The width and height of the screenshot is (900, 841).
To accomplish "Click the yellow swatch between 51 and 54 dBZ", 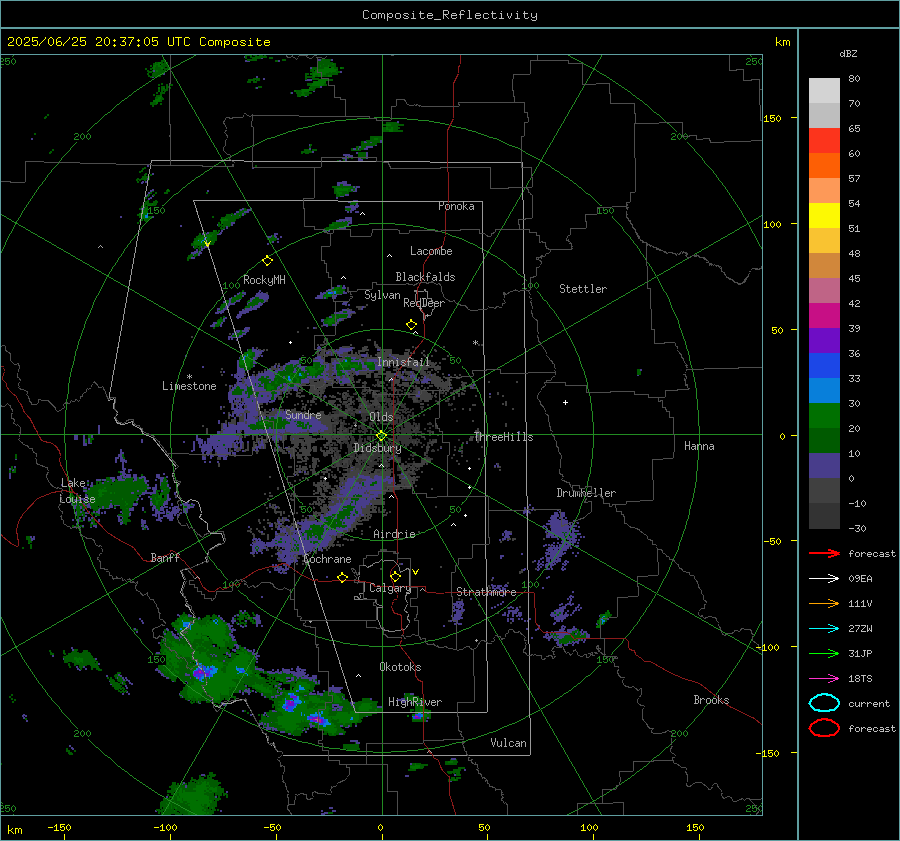I will click(x=824, y=215).
